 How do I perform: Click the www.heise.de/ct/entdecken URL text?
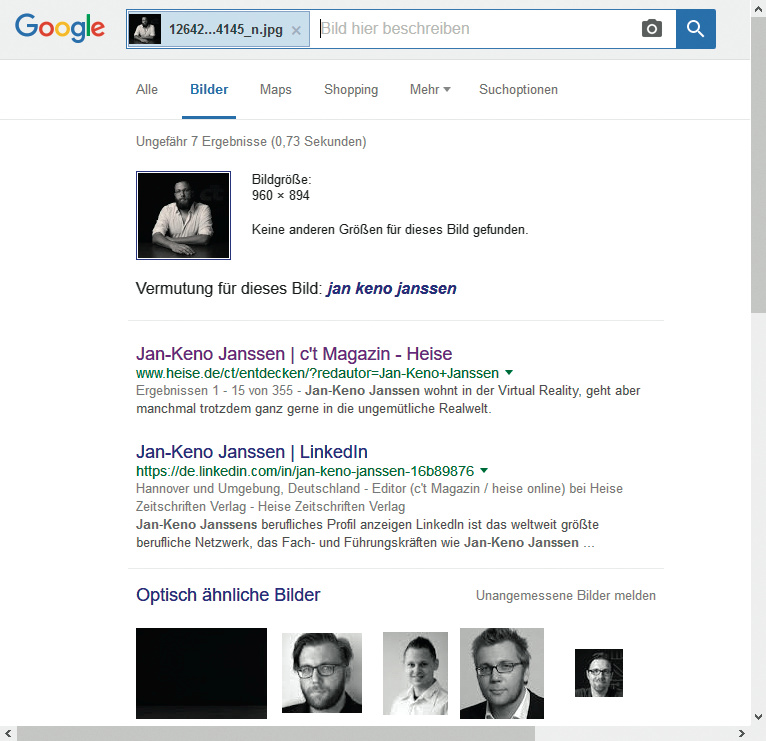[318, 373]
